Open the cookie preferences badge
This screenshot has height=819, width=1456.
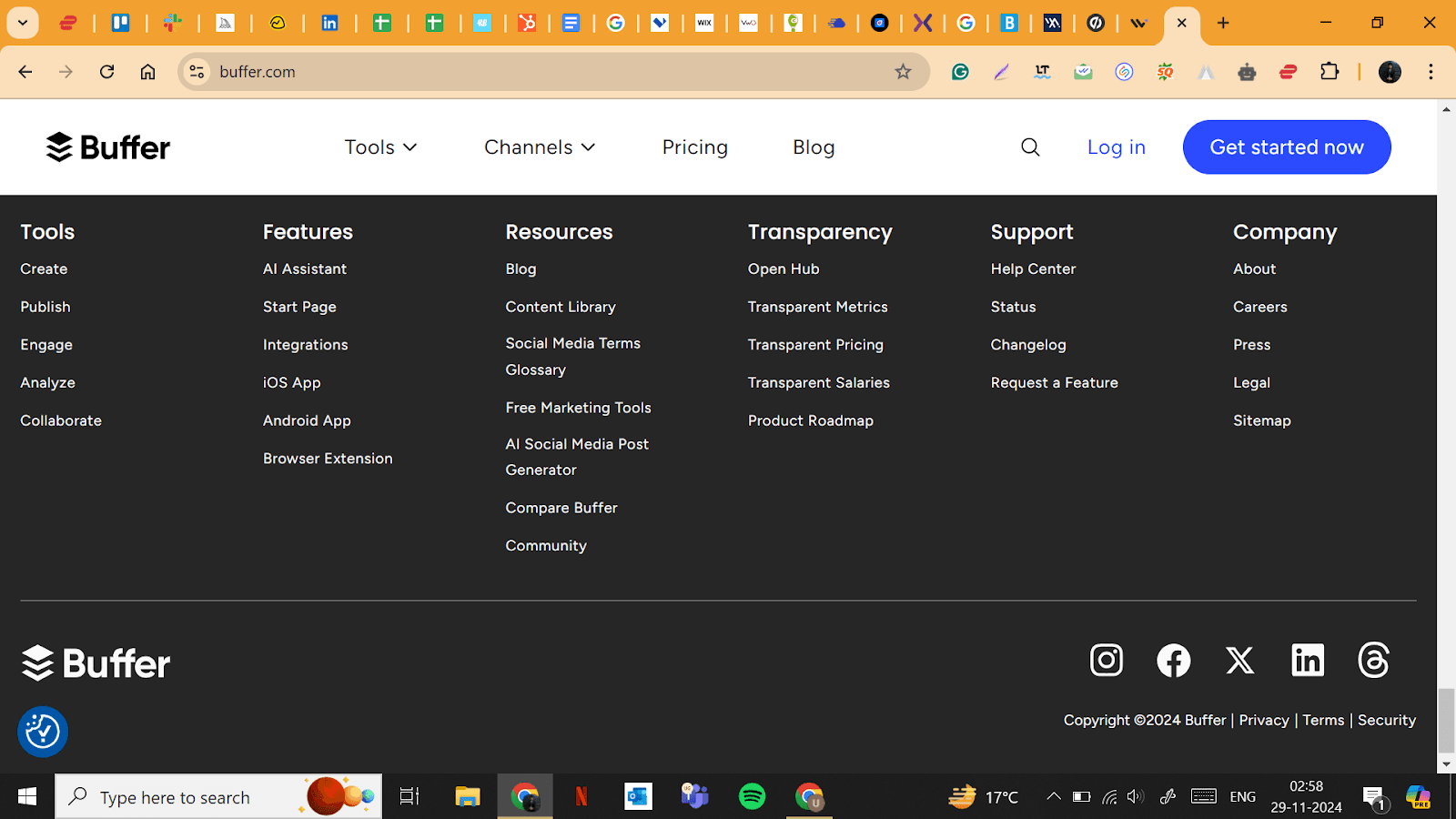43,732
